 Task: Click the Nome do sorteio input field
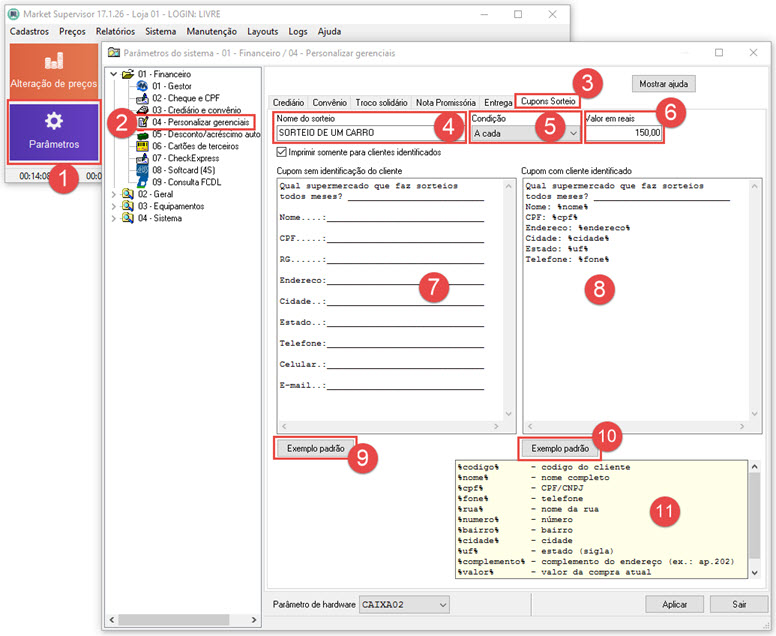point(369,133)
